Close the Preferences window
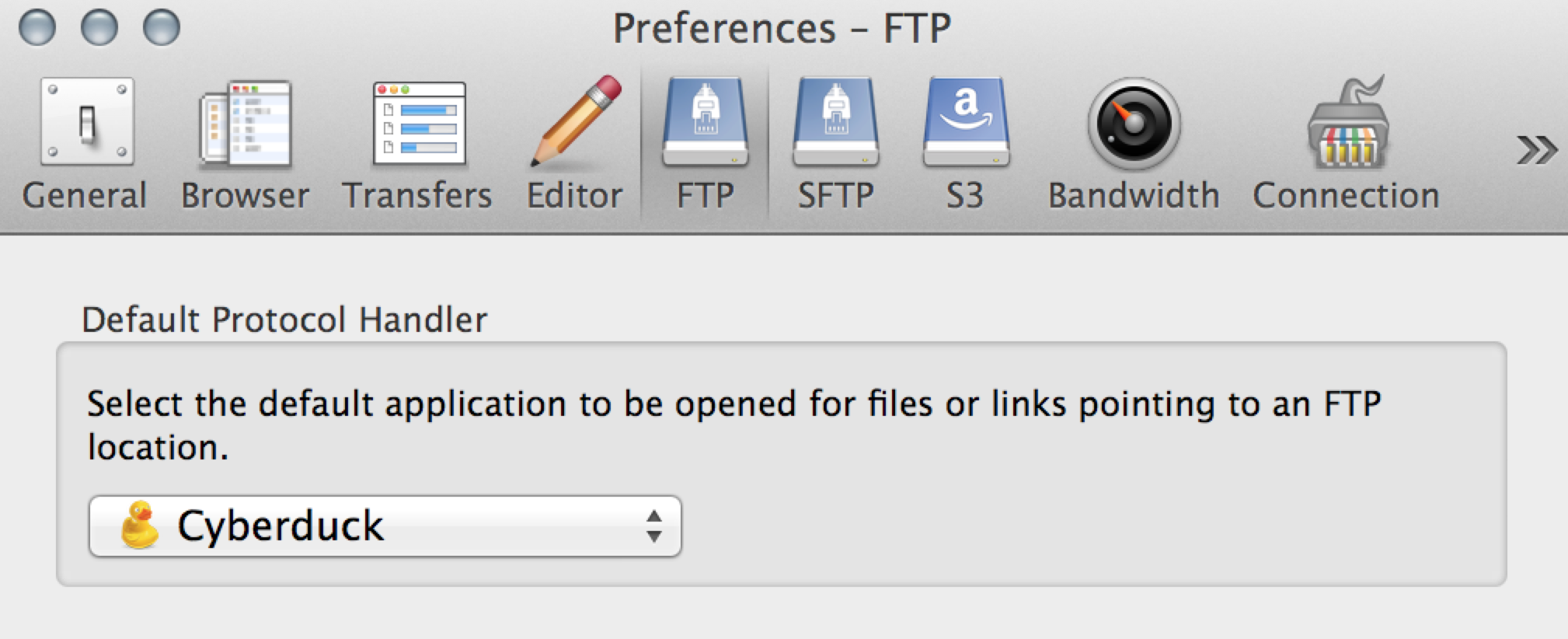This screenshot has width=1568, height=639. [37, 28]
